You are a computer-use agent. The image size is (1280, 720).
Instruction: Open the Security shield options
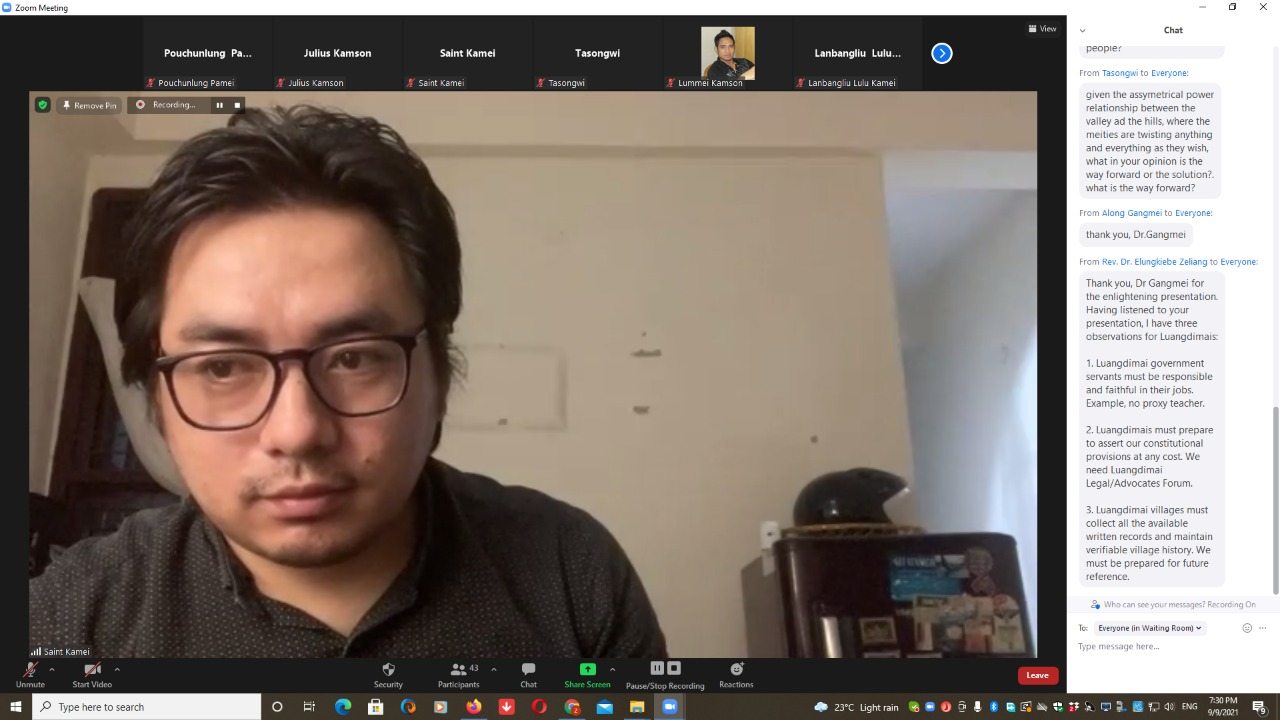point(388,670)
